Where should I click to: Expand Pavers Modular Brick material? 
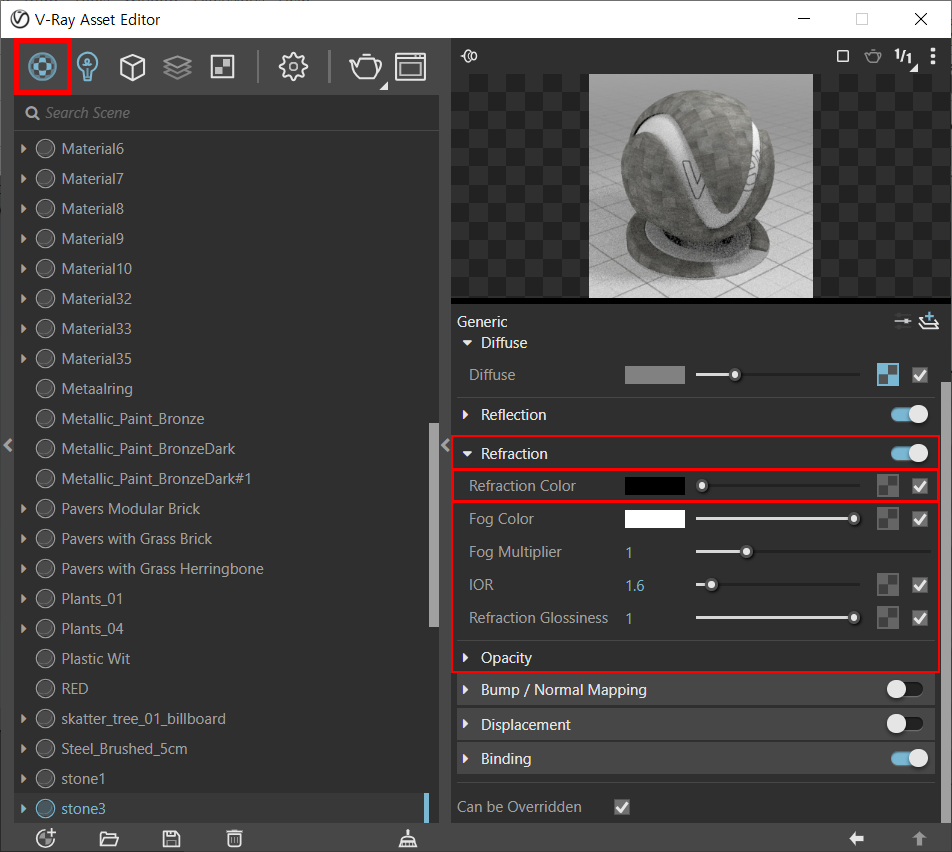point(24,509)
